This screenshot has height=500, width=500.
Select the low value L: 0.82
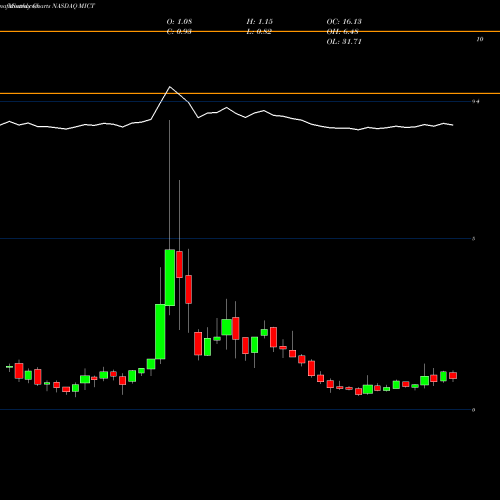coord(259,32)
